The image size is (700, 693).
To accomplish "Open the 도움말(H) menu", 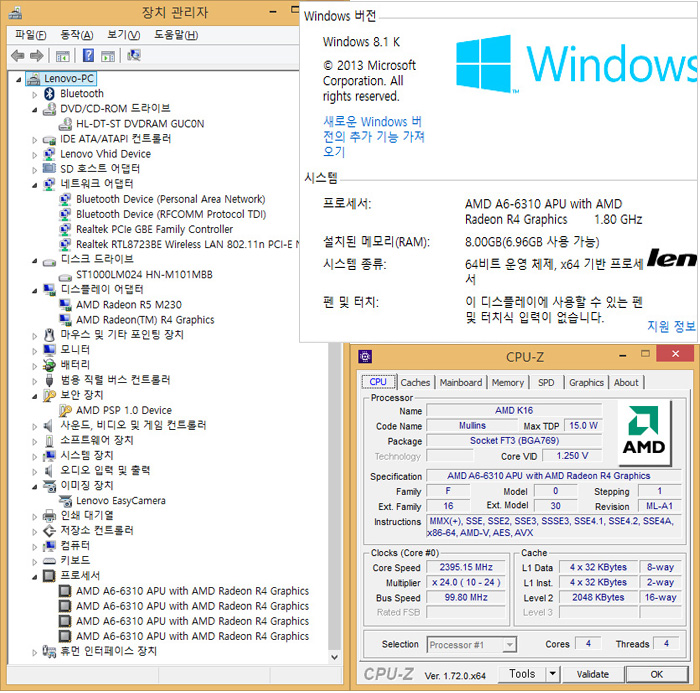I will [x=176, y=35].
